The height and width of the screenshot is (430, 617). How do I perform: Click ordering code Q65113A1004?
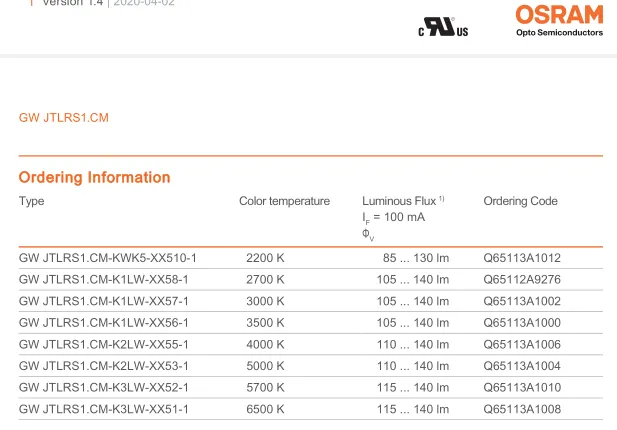point(521,366)
